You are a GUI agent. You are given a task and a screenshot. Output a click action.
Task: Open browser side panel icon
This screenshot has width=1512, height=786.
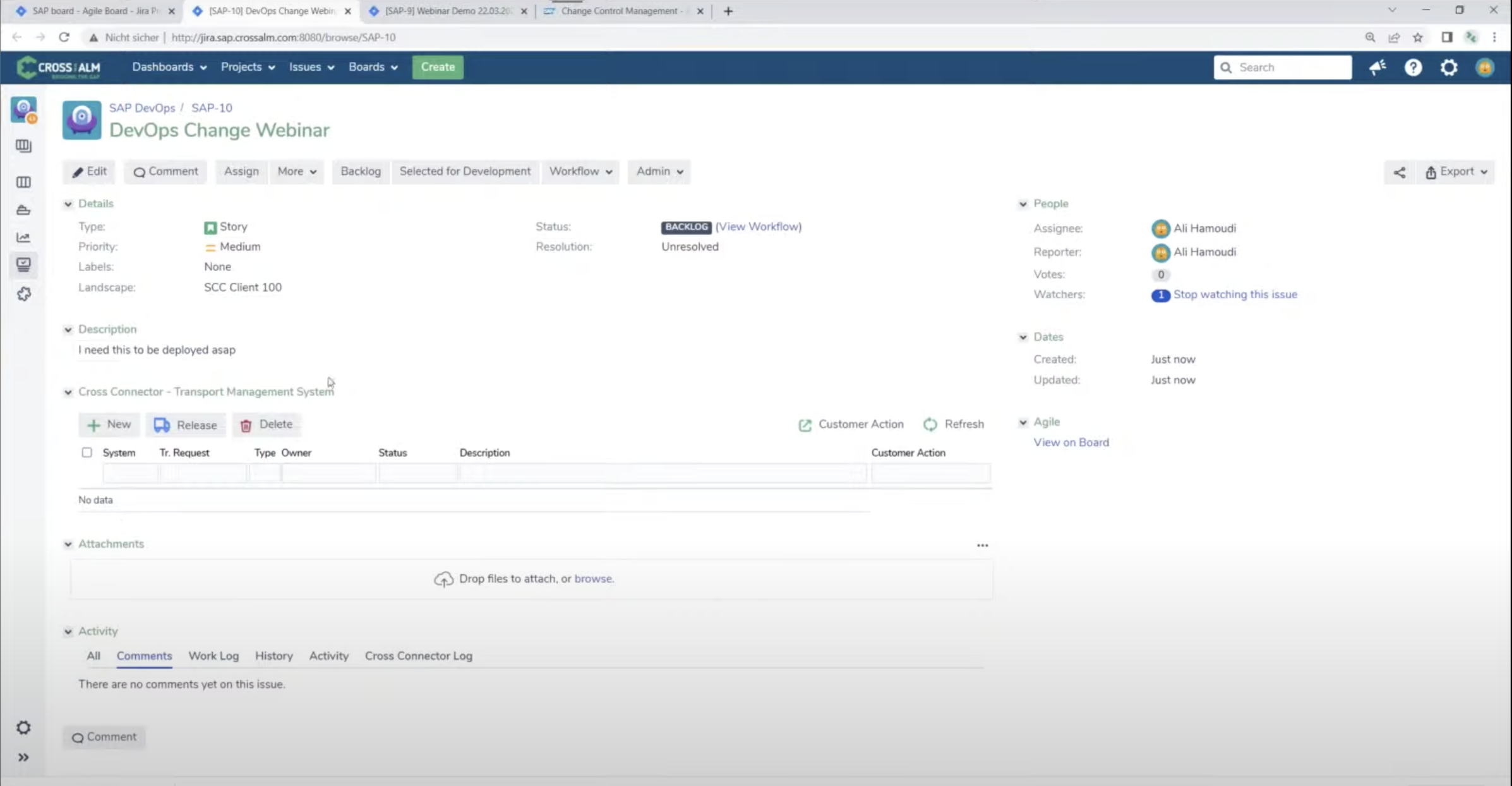(x=1447, y=37)
